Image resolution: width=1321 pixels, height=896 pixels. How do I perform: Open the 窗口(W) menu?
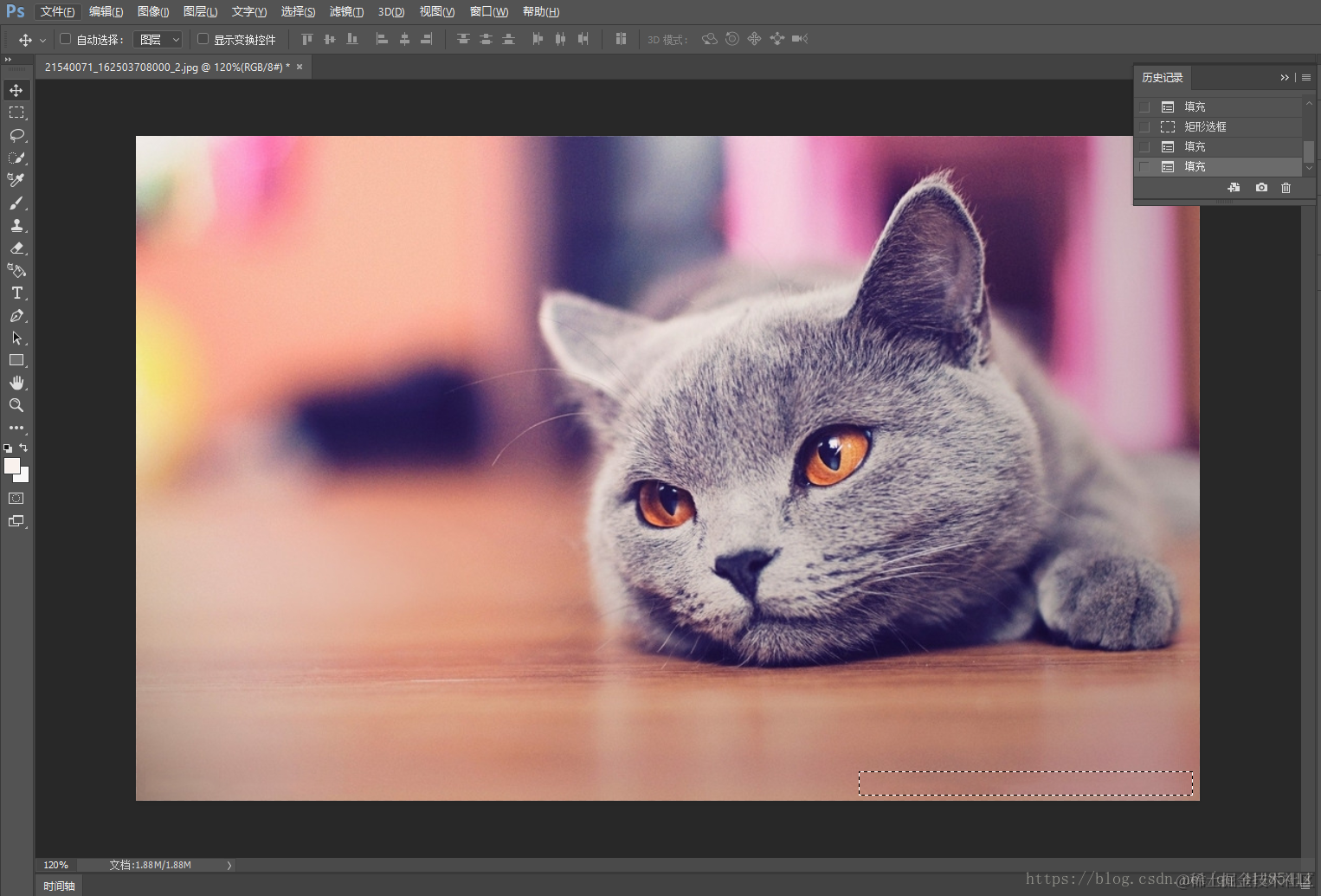[488, 11]
